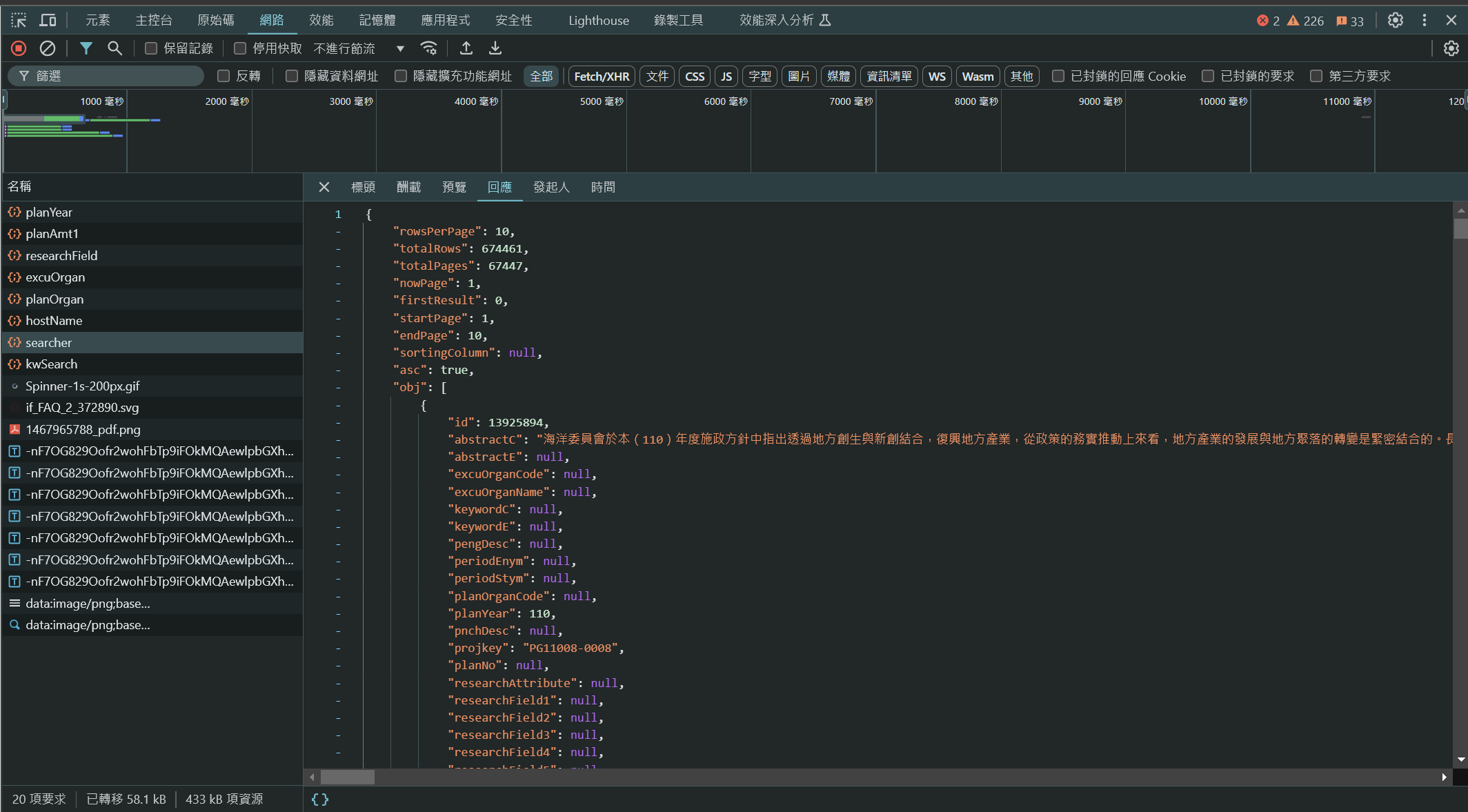Click the pretty-print braces icon
The width and height of the screenshot is (1468, 812).
coord(320,799)
